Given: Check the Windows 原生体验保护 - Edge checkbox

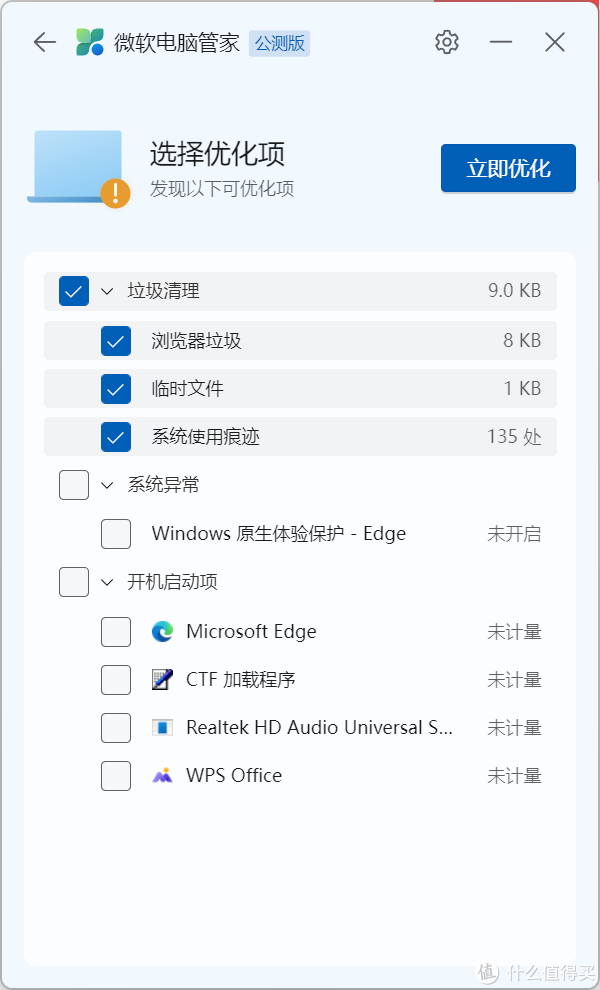Looking at the screenshot, I should pyautogui.click(x=116, y=534).
